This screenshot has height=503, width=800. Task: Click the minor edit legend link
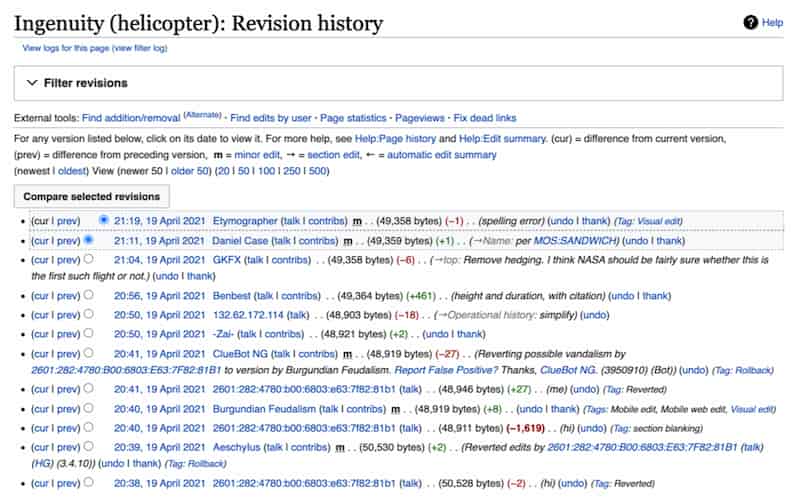[257, 155]
